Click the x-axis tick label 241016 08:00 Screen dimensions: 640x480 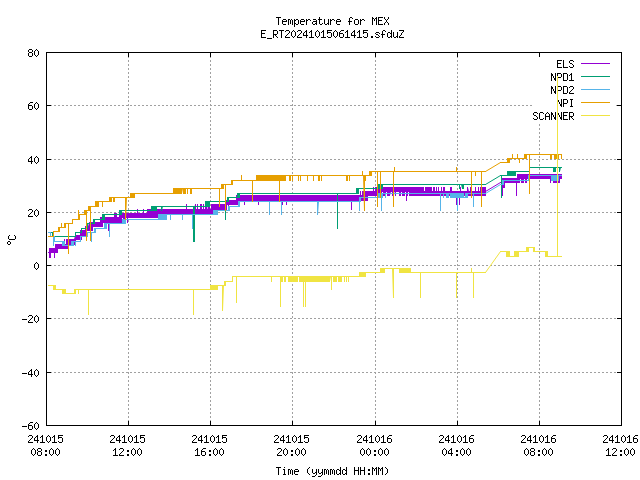click(x=538, y=445)
